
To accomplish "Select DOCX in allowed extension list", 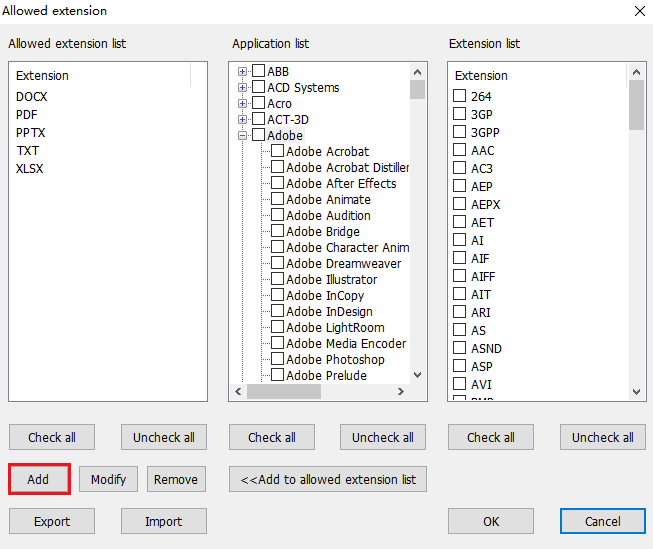I will point(32,97).
